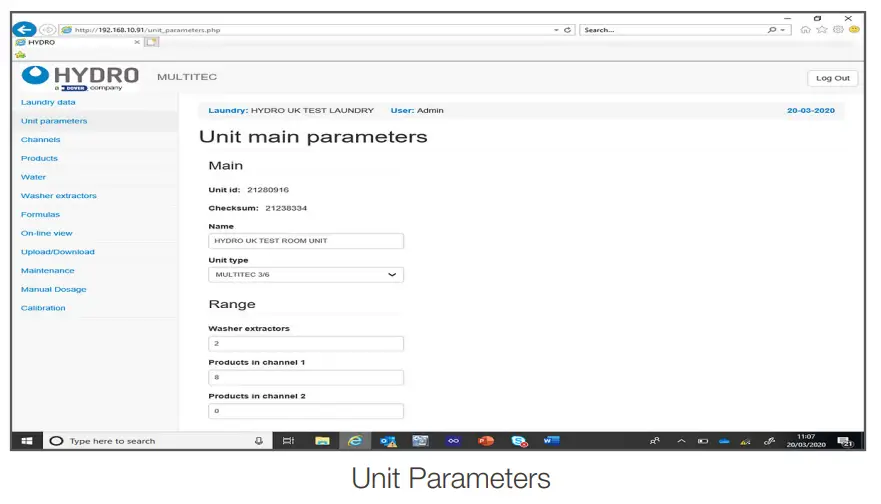
Task: Click the Washer extractors input field
Action: (306, 344)
